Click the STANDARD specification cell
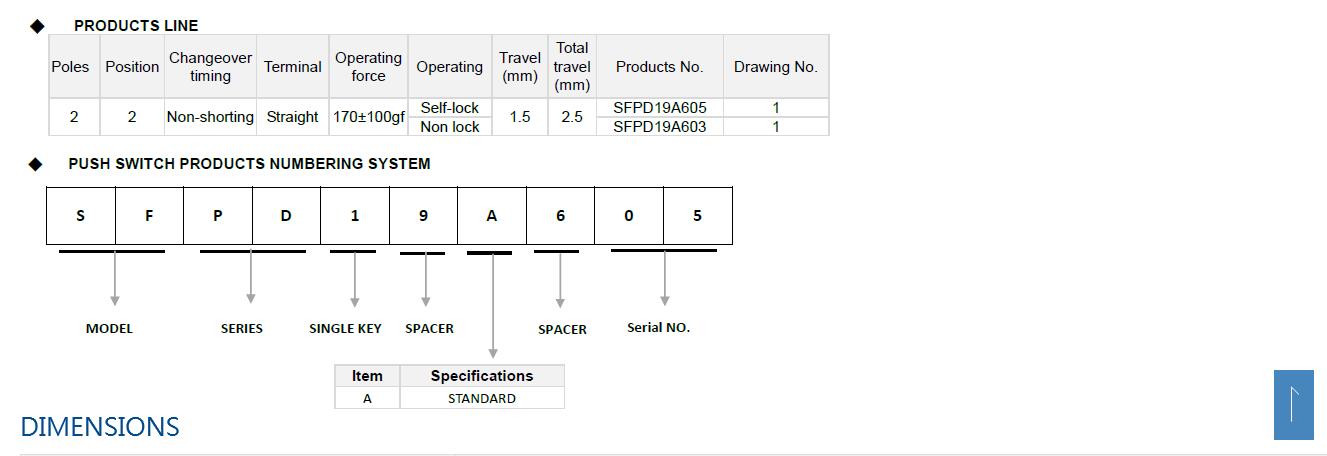The height and width of the screenshot is (456, 1327). coord(482,398)
